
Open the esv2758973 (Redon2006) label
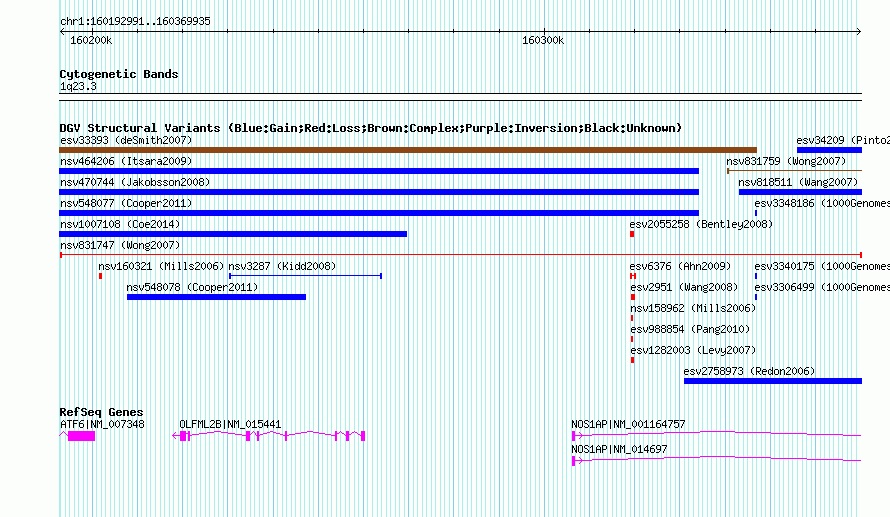(749, 371)
